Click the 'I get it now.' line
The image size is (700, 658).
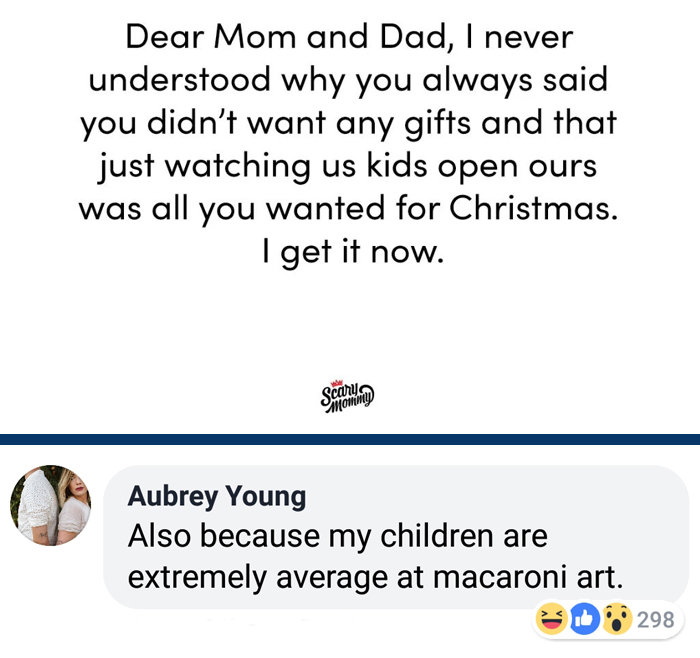coord(353,252)
